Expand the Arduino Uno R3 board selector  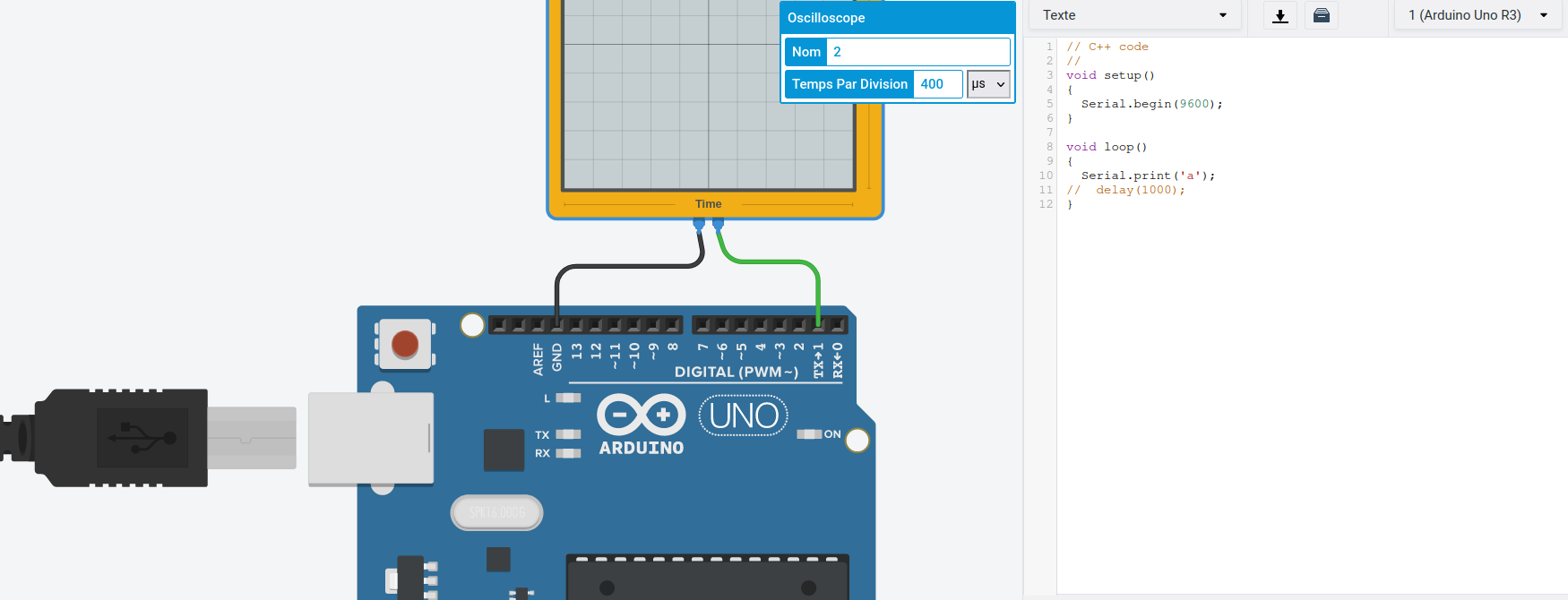point(1478,15)
